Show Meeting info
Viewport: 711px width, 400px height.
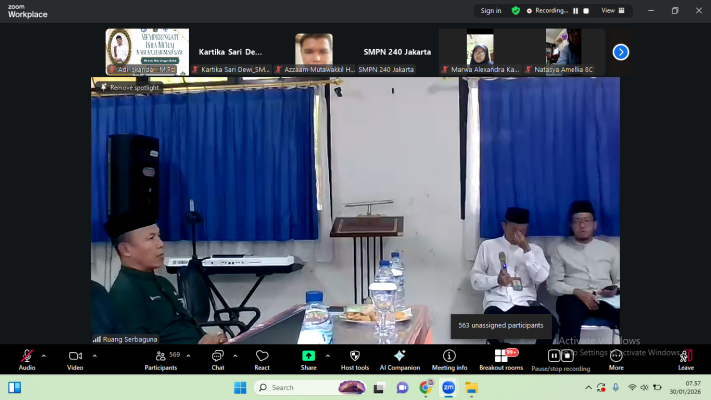click(x=449, y=357)
